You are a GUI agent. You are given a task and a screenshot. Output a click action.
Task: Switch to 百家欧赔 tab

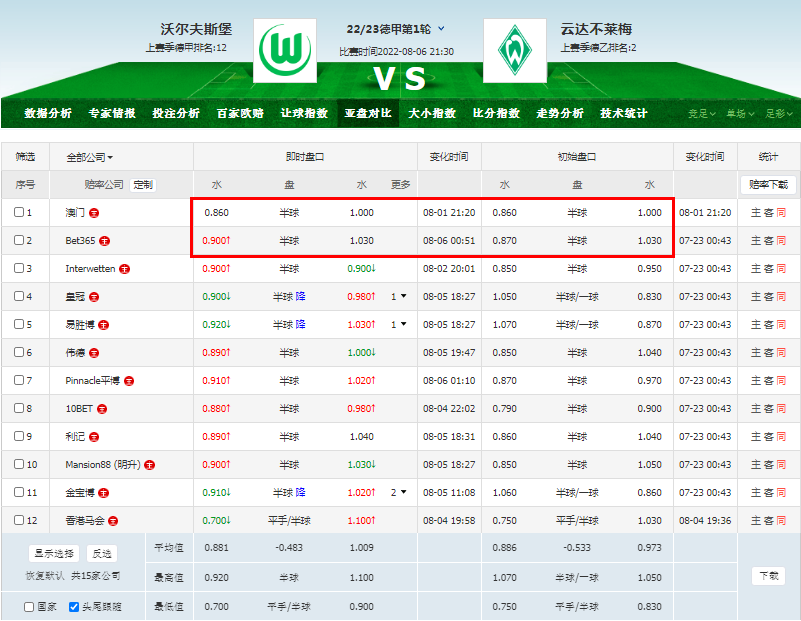click(x=240, y=113)
